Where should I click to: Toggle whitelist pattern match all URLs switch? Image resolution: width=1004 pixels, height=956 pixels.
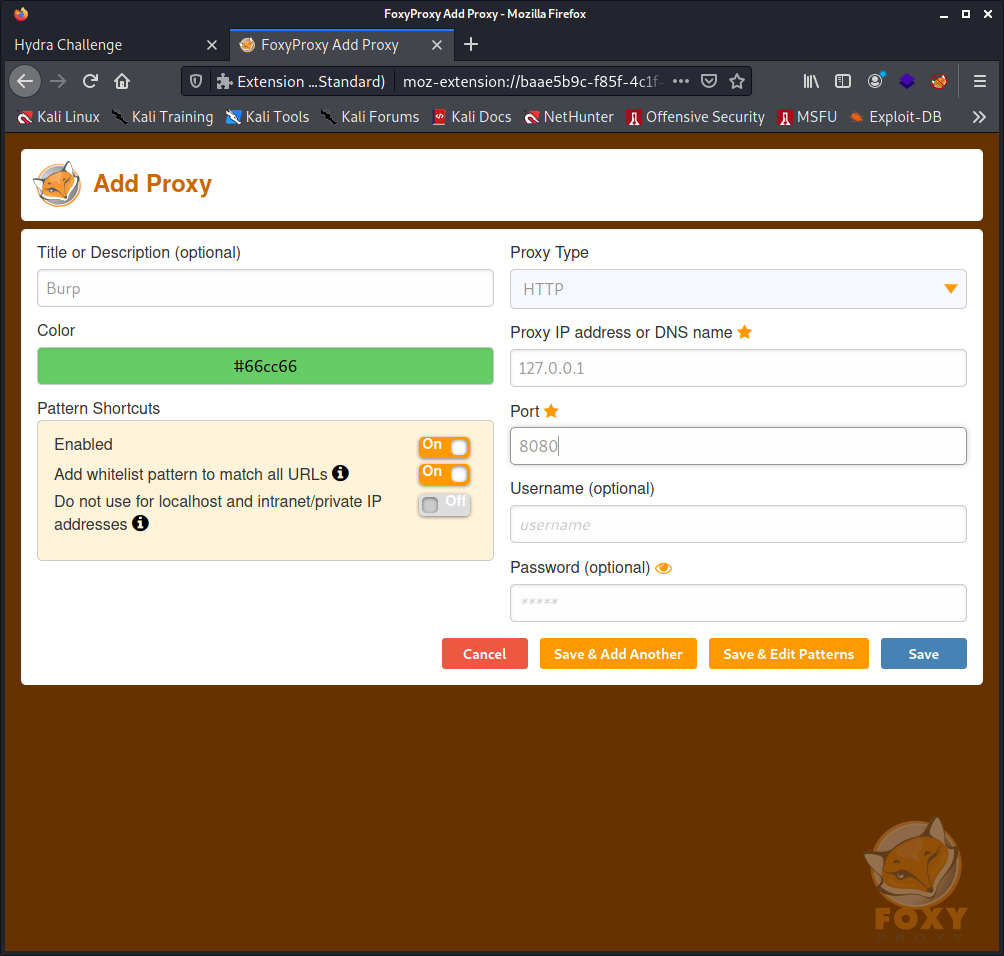pos(444,473)
